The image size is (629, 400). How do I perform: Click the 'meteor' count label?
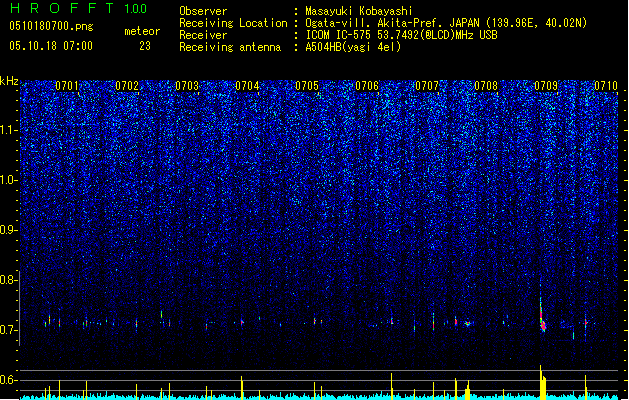tap(142, 31)
